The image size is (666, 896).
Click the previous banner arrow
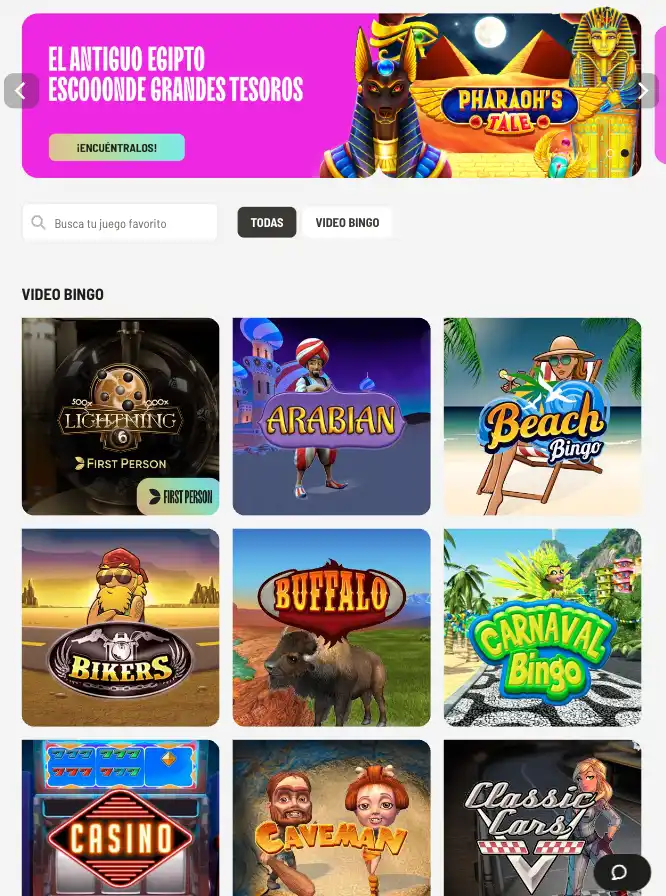[21, 90]
